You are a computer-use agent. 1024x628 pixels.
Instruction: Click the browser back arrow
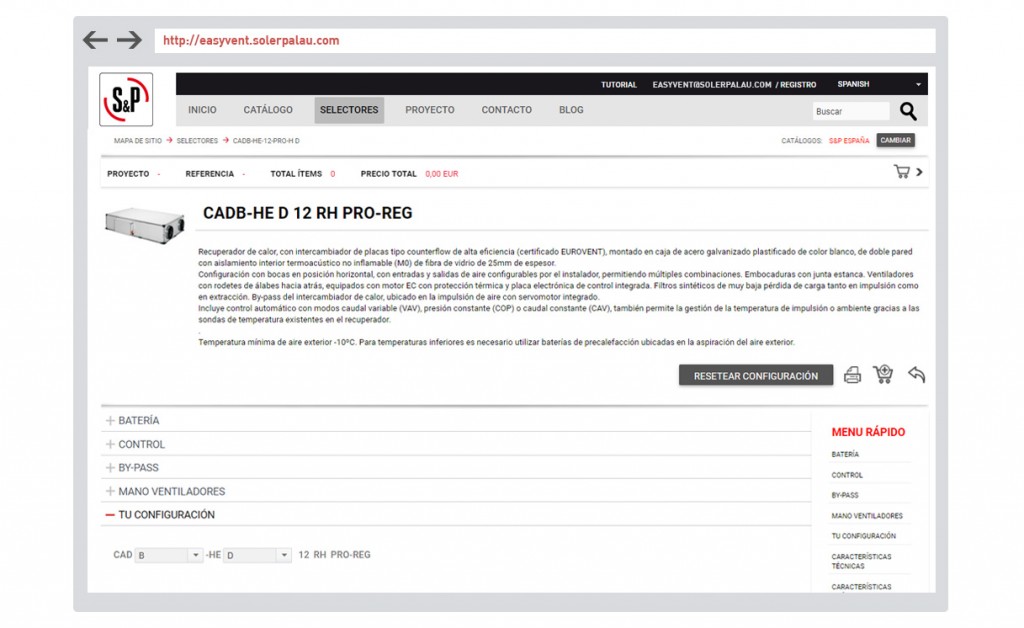95,40
